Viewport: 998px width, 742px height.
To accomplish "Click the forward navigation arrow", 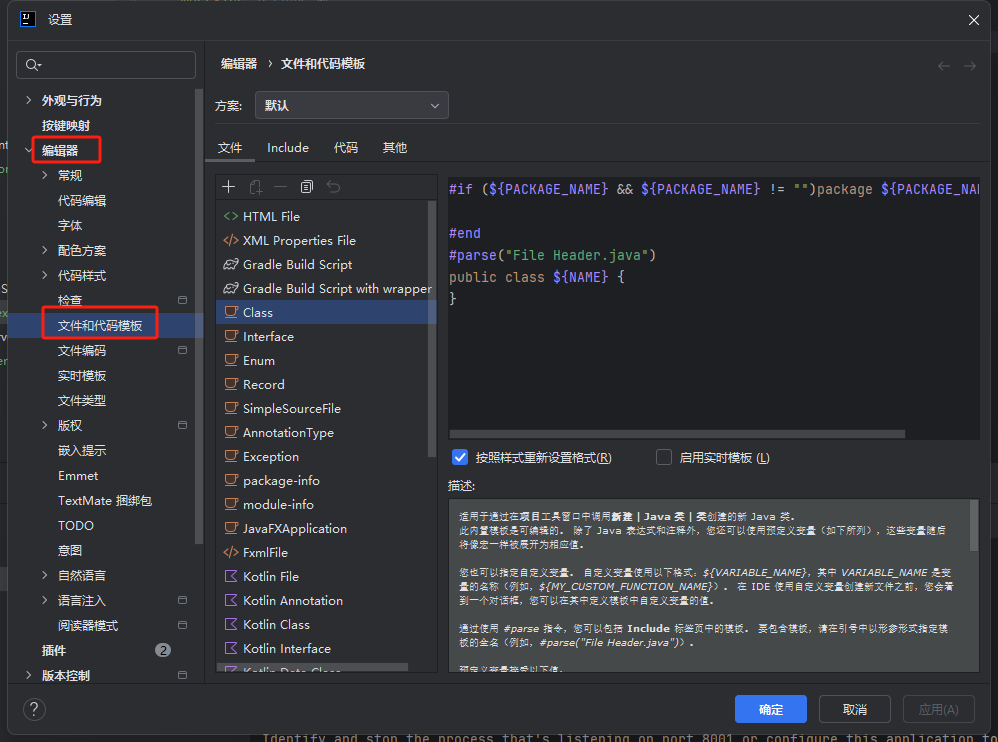I will (x=969, y=66).
